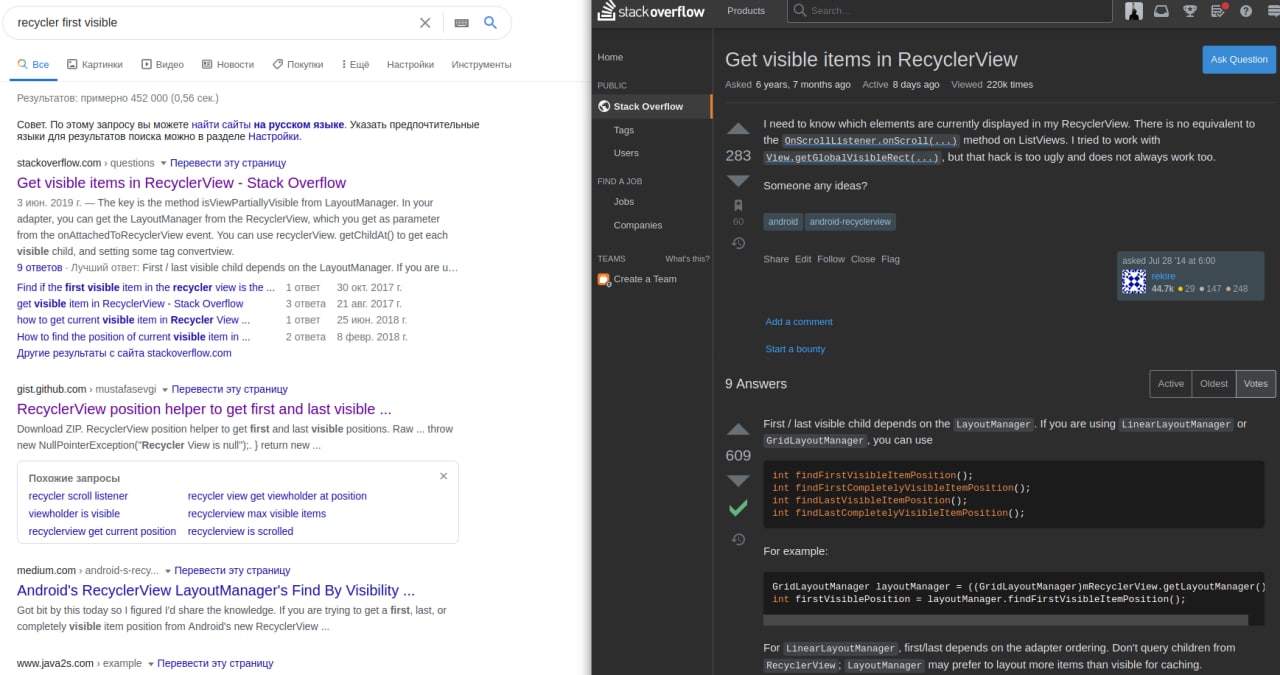The image size is (1280, 675).
Task: Bookmark the question using the icon above 60
Action: click(x=738, y=206)
